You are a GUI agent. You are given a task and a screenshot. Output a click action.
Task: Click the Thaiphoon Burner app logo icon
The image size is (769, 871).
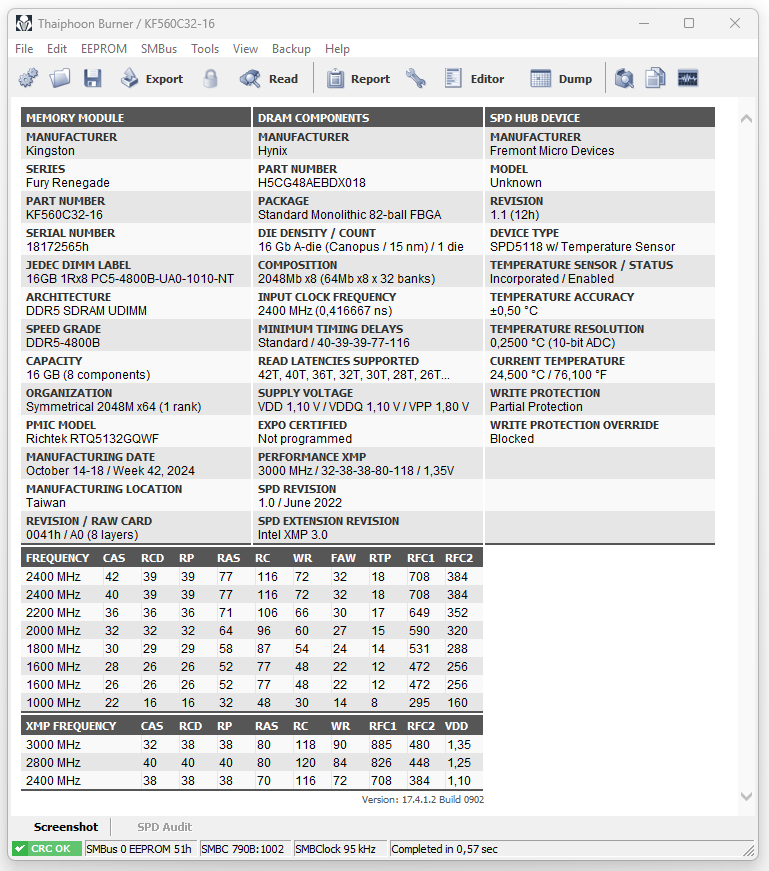(x=24, y=23)
